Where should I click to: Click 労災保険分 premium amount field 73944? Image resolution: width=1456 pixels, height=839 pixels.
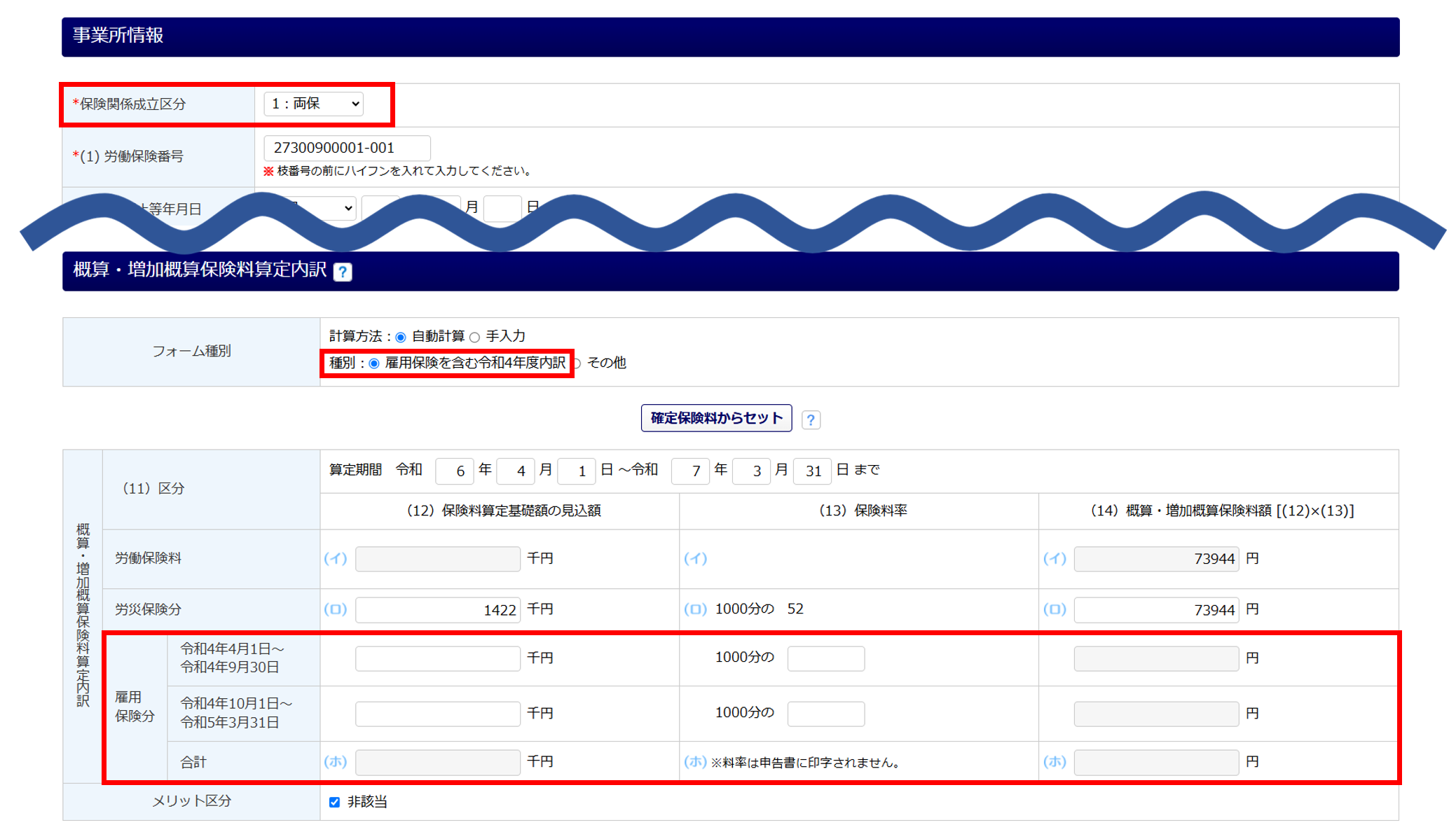point(1155,610)
